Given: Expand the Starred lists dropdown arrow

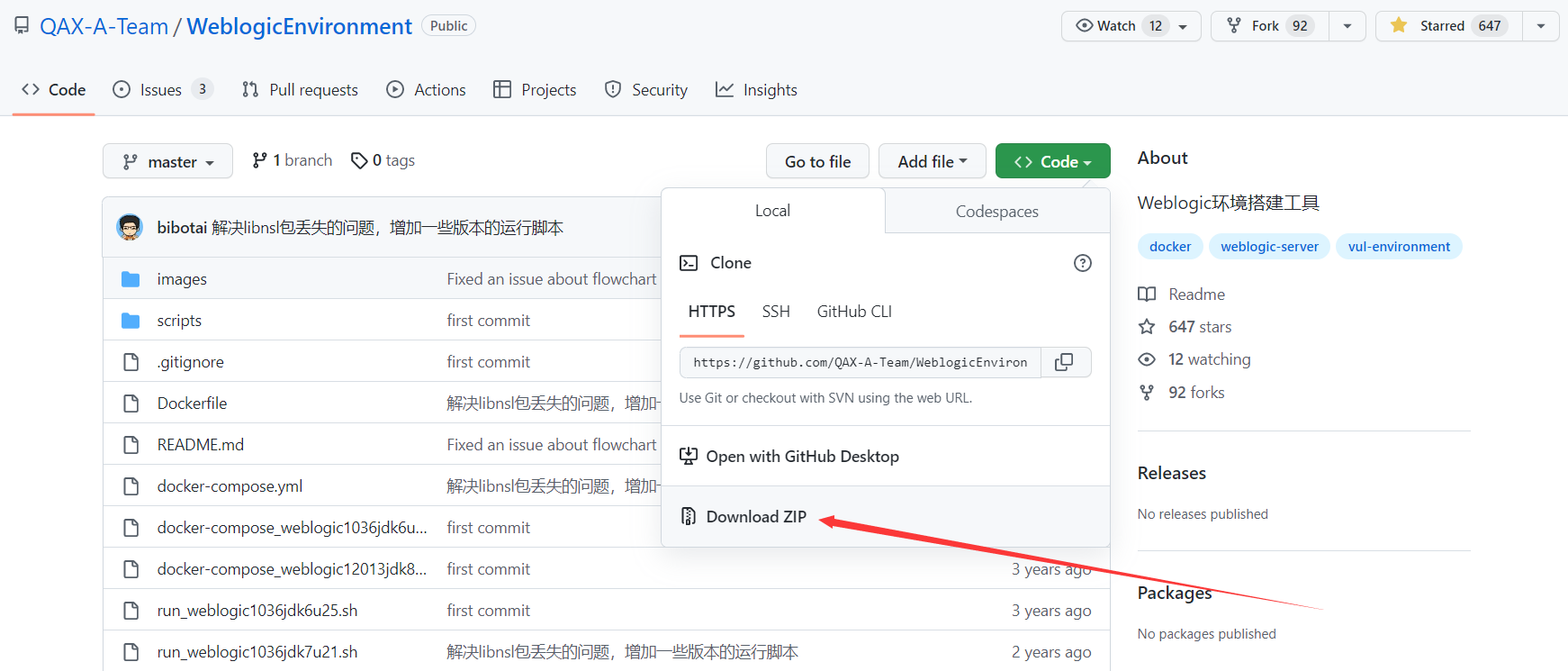Looking at the screenshot, I should 1541,26.
